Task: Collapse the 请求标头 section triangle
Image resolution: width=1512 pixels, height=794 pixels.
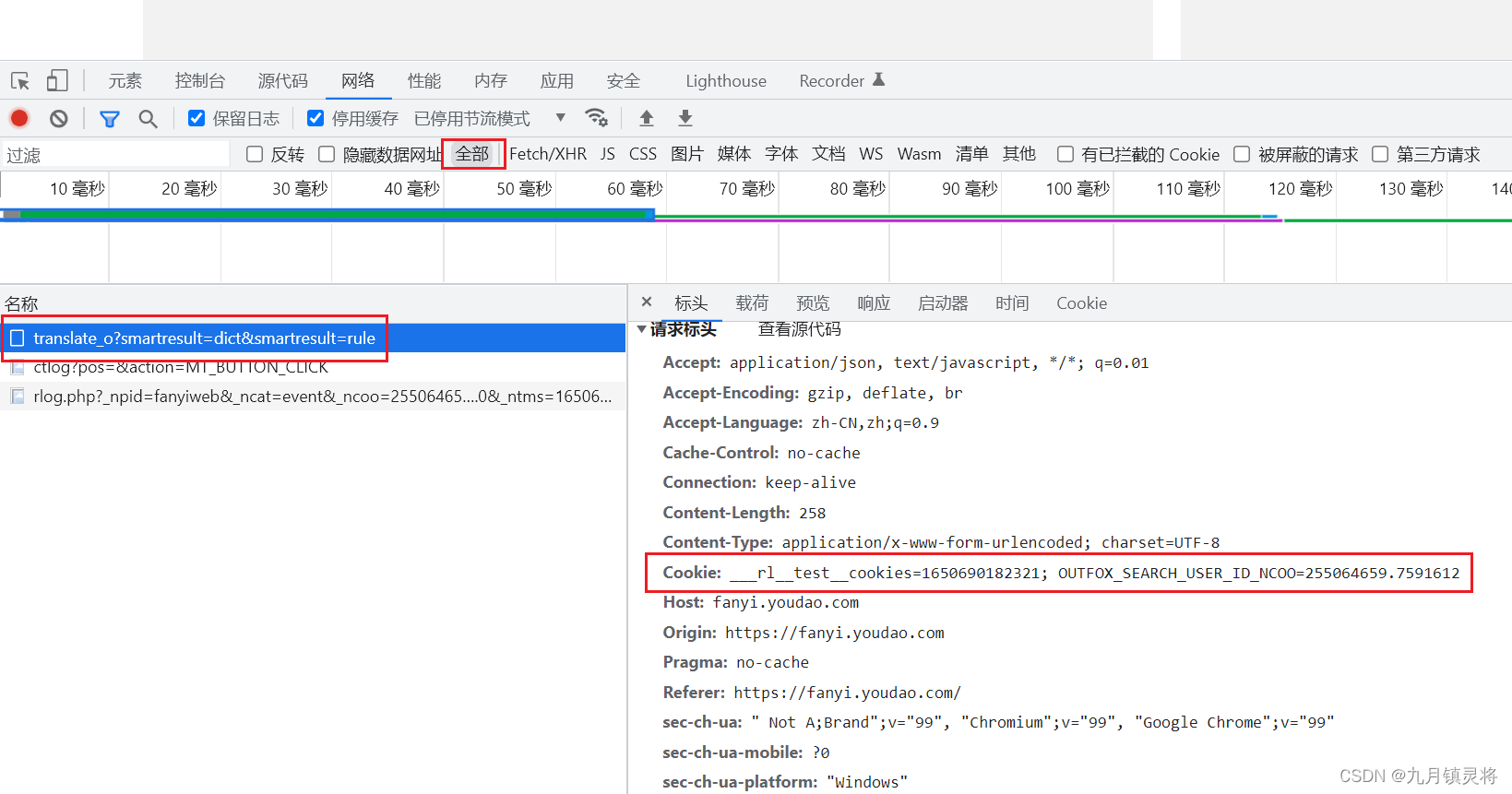Action: click(641, 329)
